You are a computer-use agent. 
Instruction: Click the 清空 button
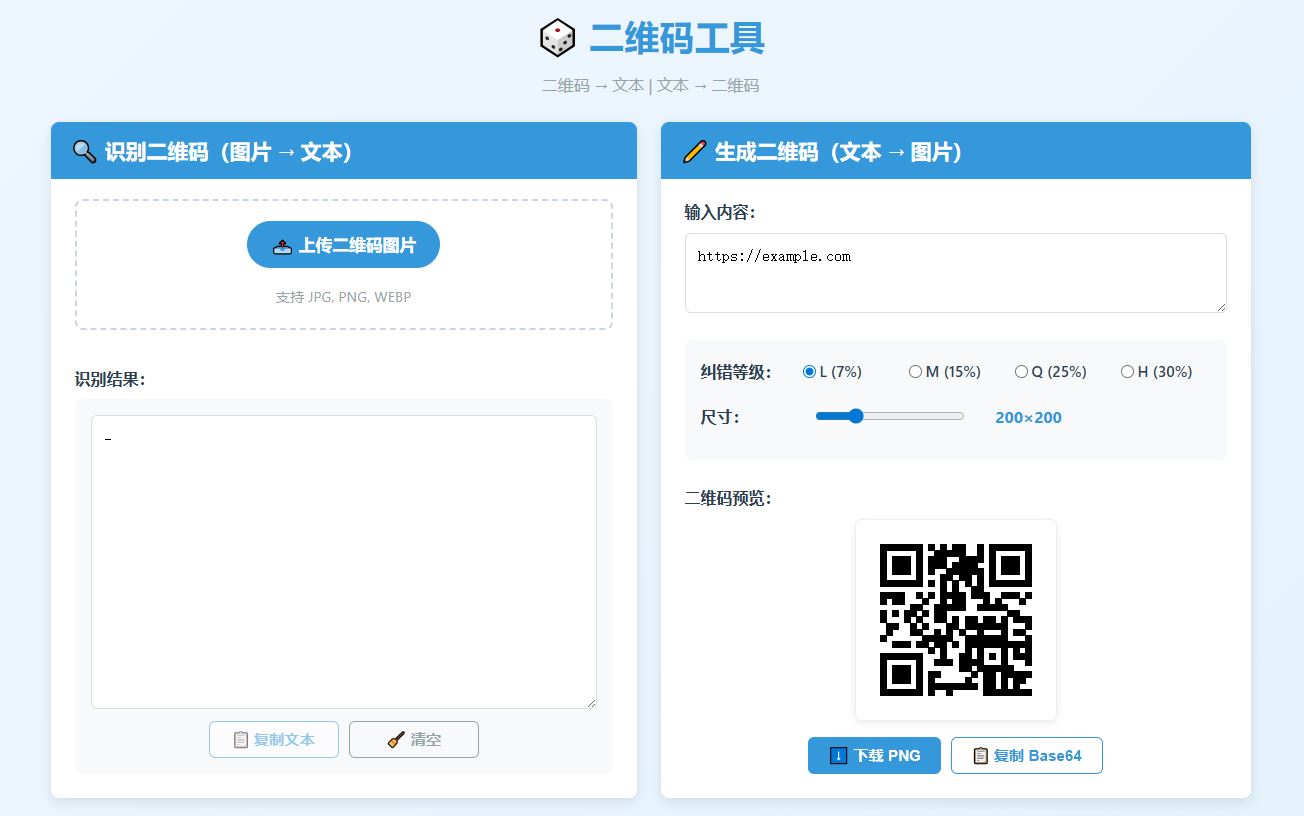(x=414, y=740)
